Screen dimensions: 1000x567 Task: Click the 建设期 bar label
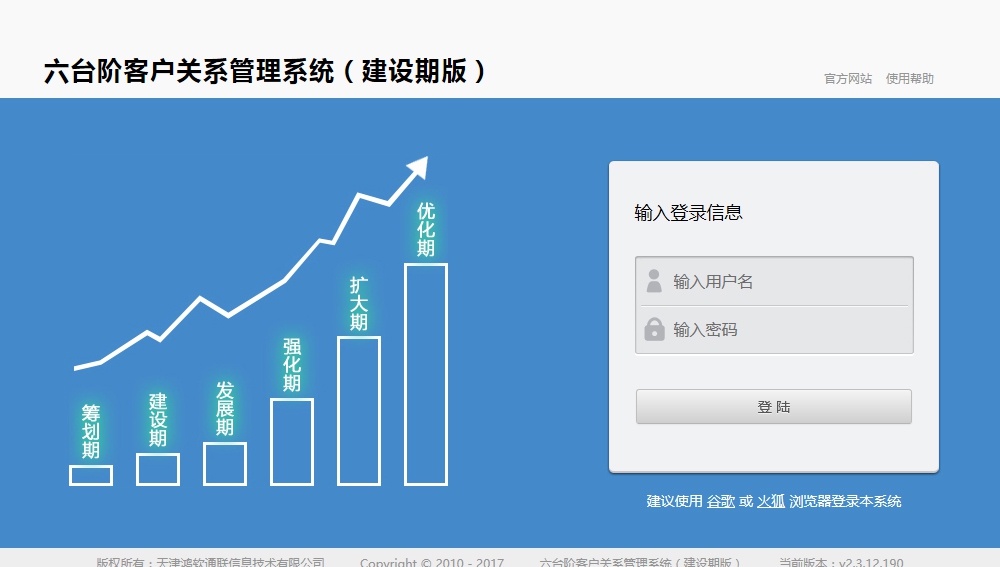(x=158, y=420)
